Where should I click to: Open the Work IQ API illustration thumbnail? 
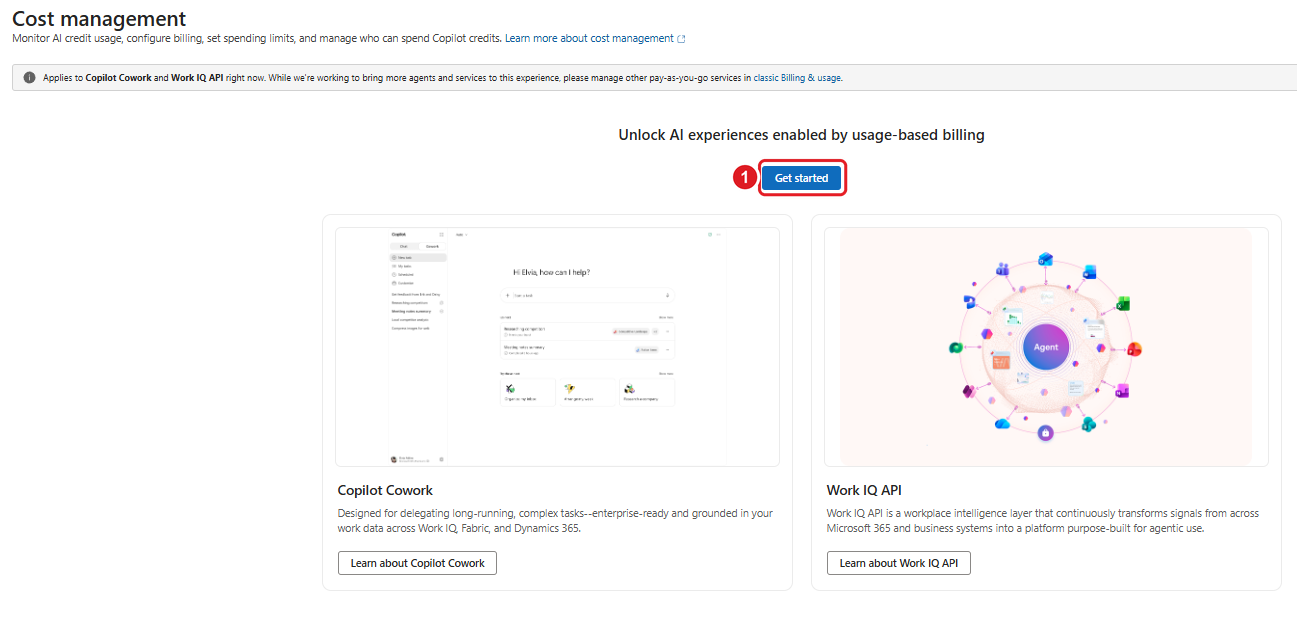click(x=1046, y=347)
